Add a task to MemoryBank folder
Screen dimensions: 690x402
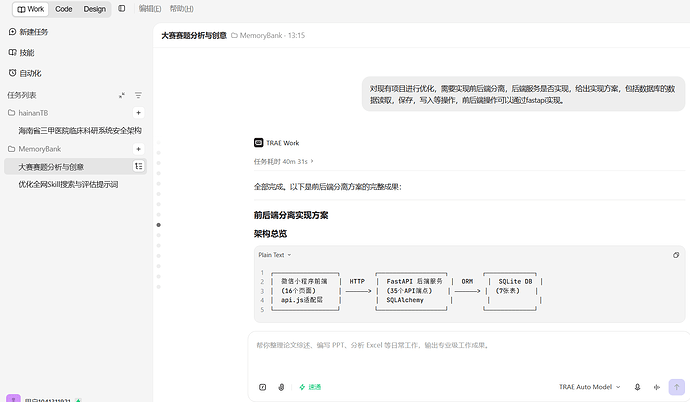138,149
